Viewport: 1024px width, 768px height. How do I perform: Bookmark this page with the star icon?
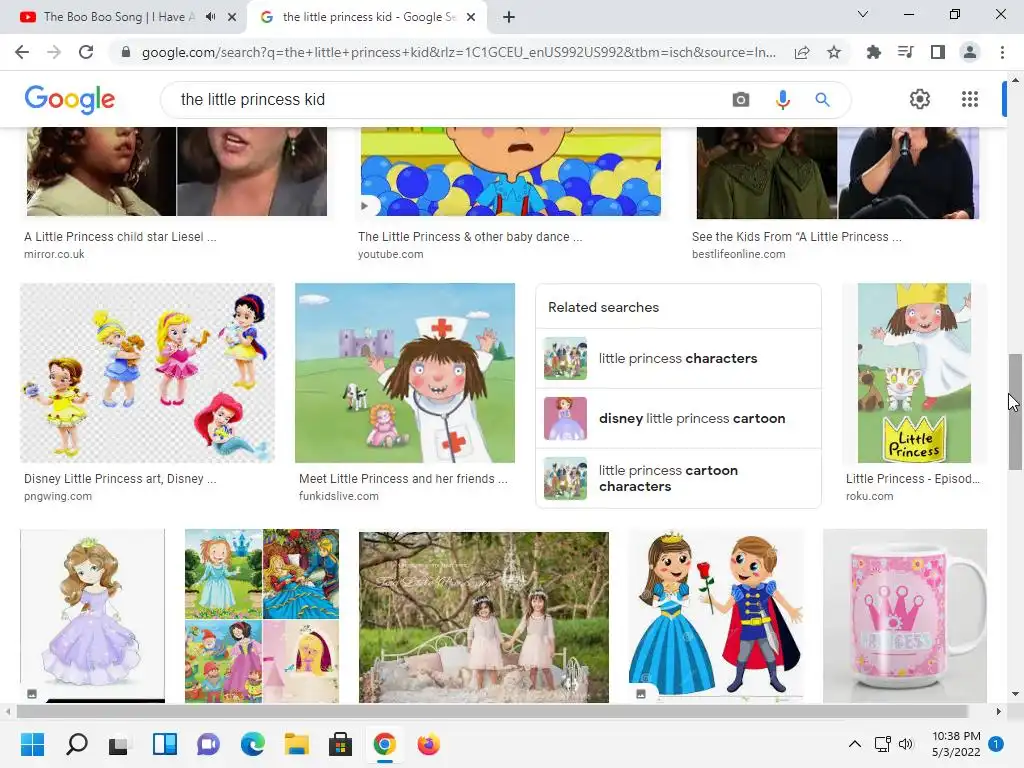click(834, 52)
